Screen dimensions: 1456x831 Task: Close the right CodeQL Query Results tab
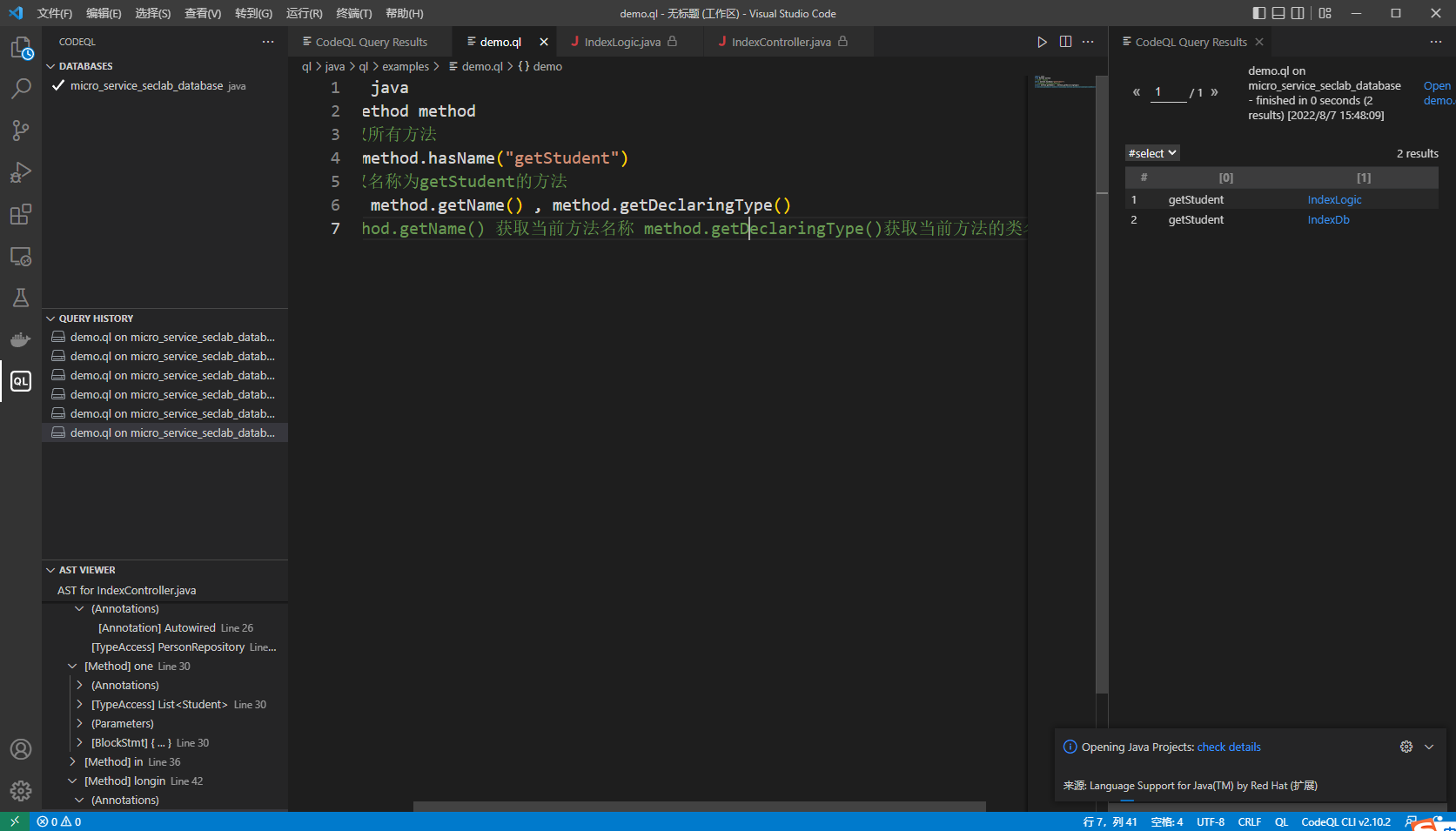1259,42
